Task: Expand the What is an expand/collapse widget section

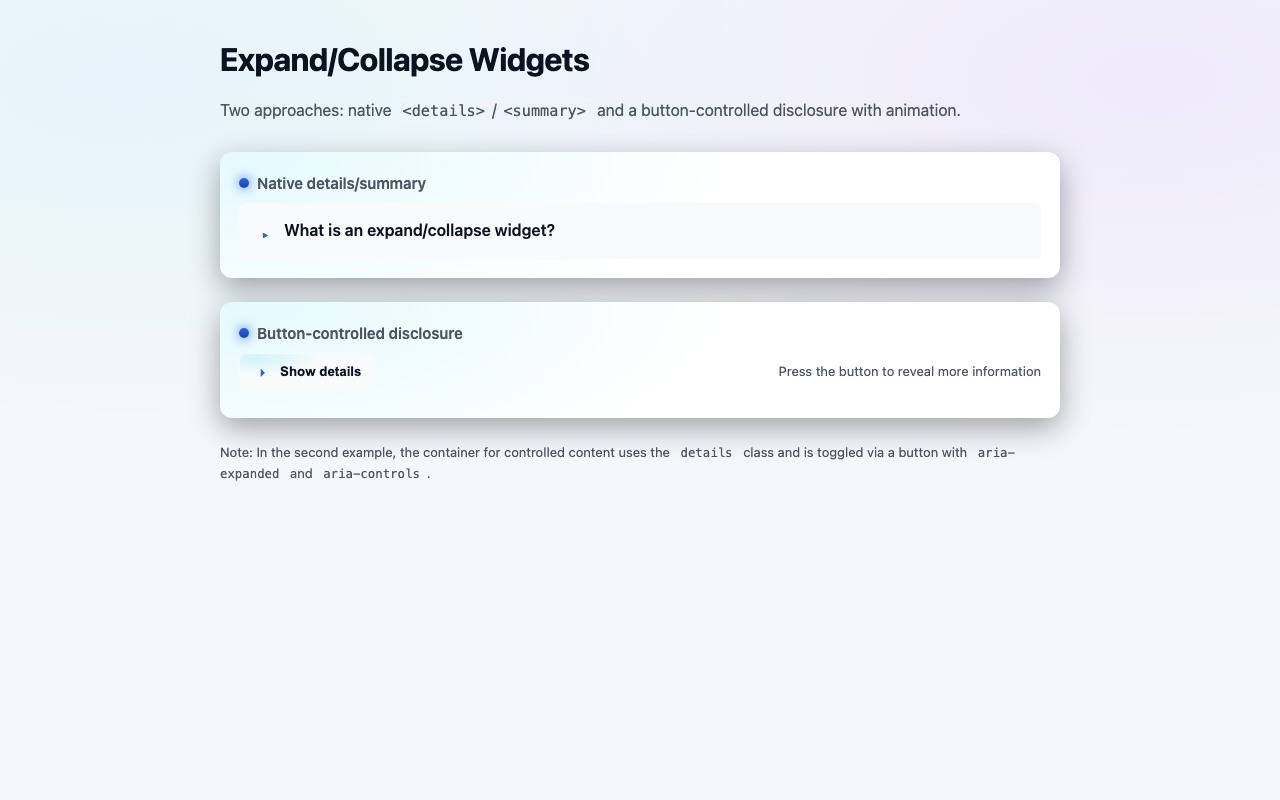Action: tap(419, 230)
